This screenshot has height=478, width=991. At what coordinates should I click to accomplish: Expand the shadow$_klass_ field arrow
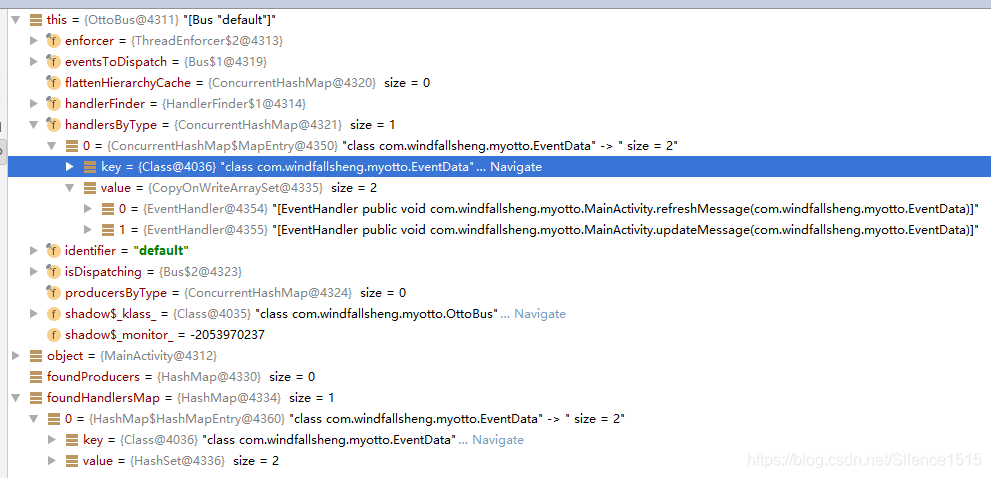34,314
